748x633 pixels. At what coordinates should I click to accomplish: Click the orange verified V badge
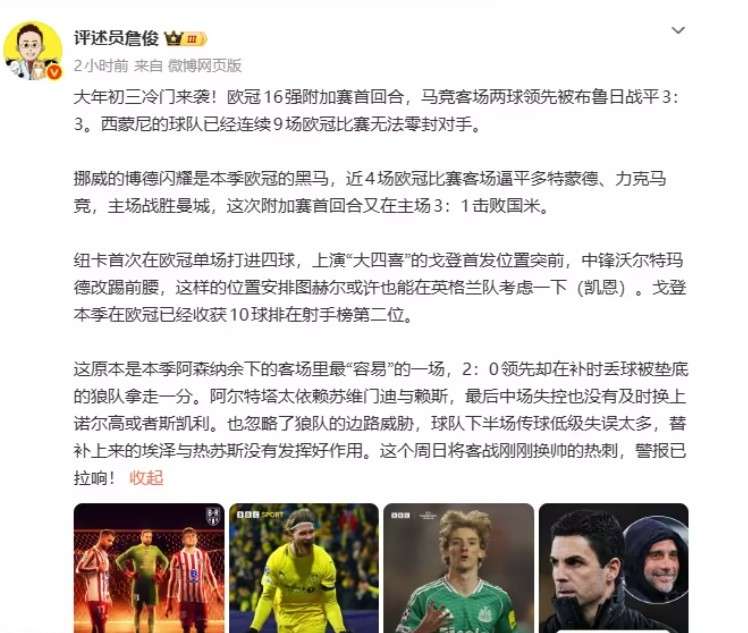pos(55,72)
